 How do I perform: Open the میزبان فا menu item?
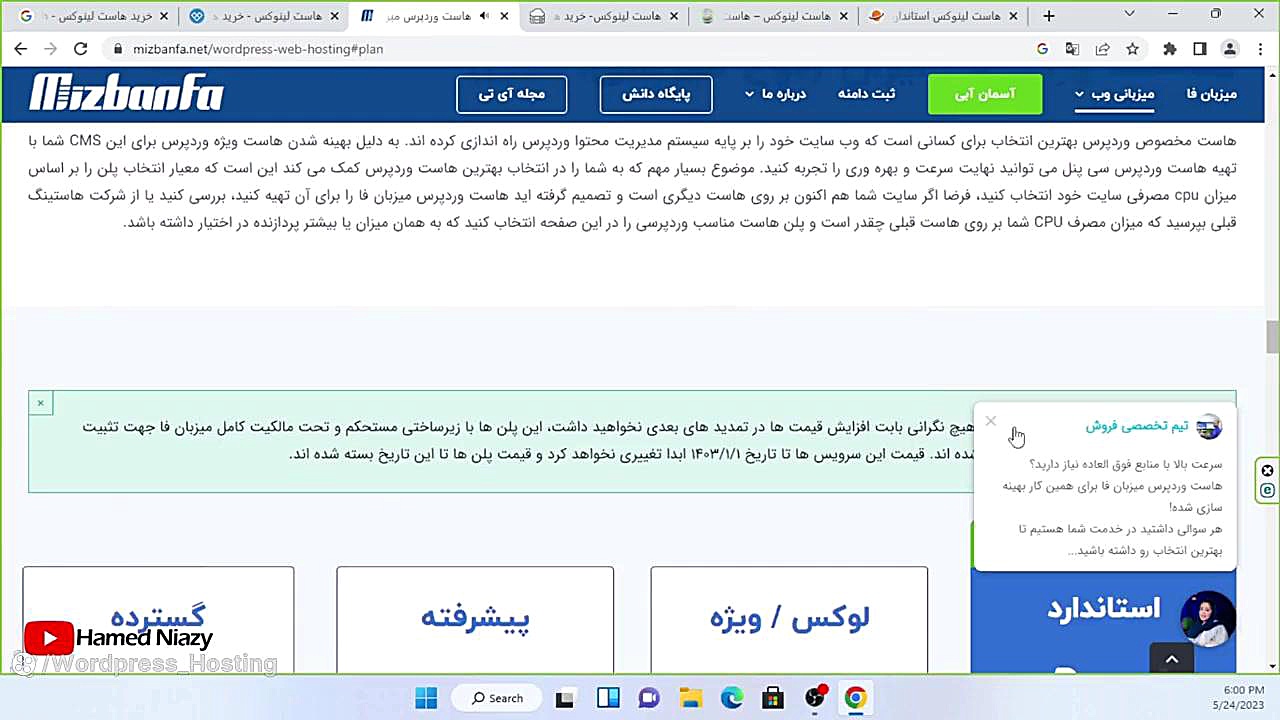click(1212, 94)
